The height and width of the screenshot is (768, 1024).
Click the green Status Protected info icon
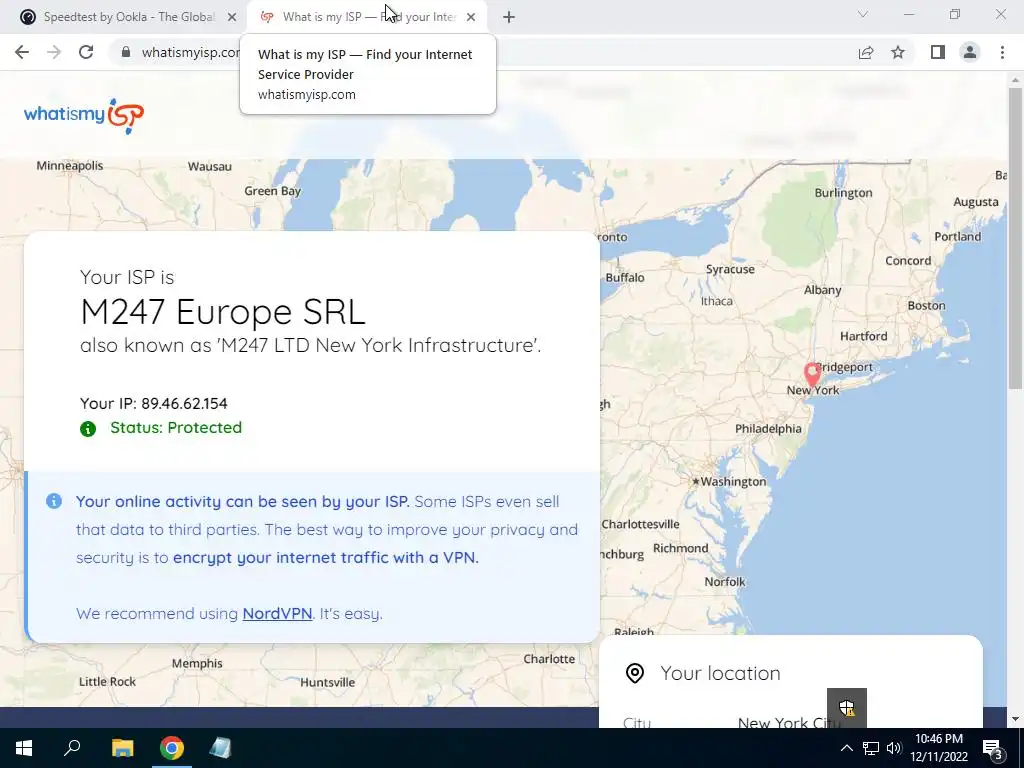tap(88, 428)
